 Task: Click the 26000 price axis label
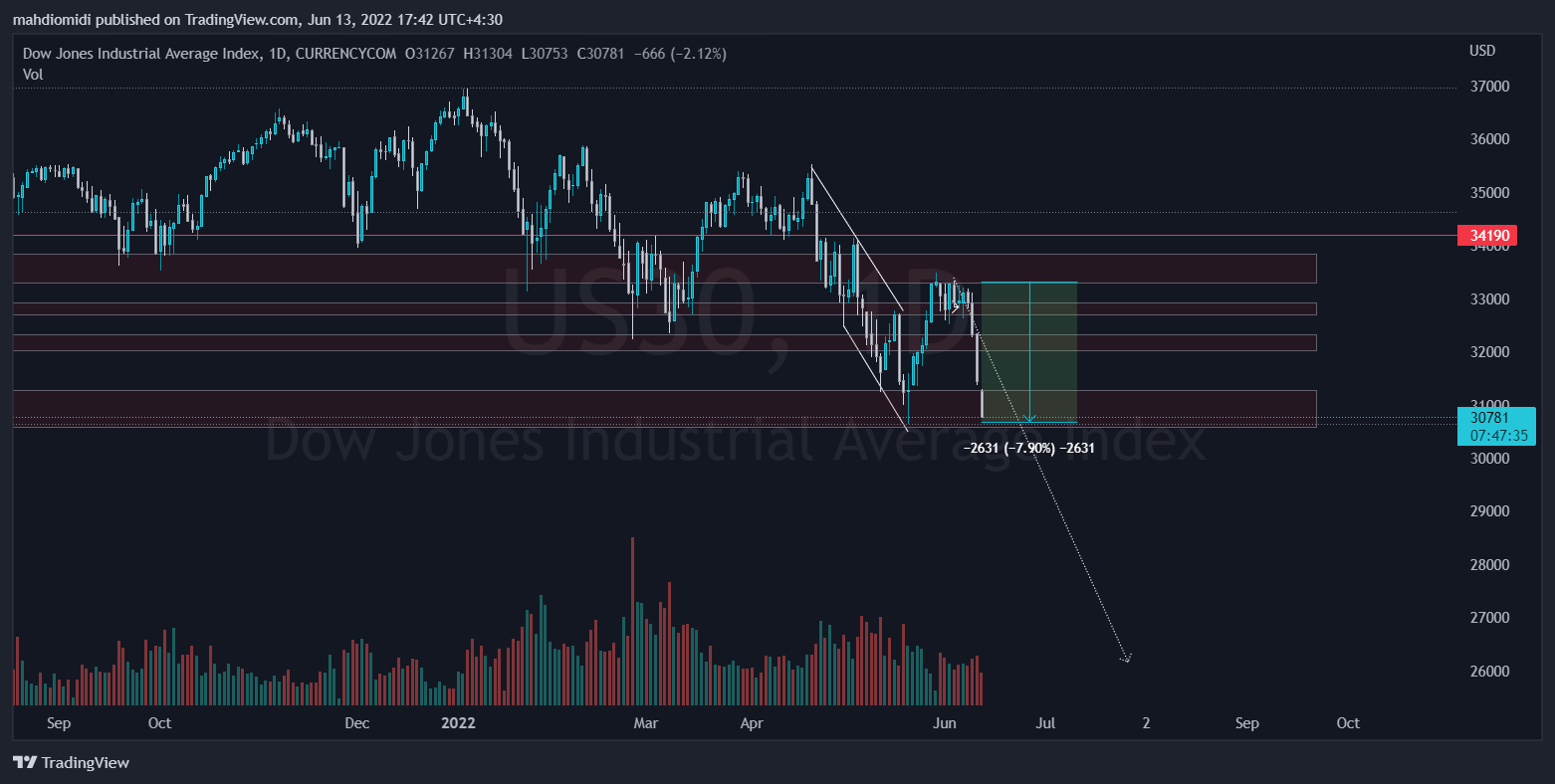point(1489,672)
